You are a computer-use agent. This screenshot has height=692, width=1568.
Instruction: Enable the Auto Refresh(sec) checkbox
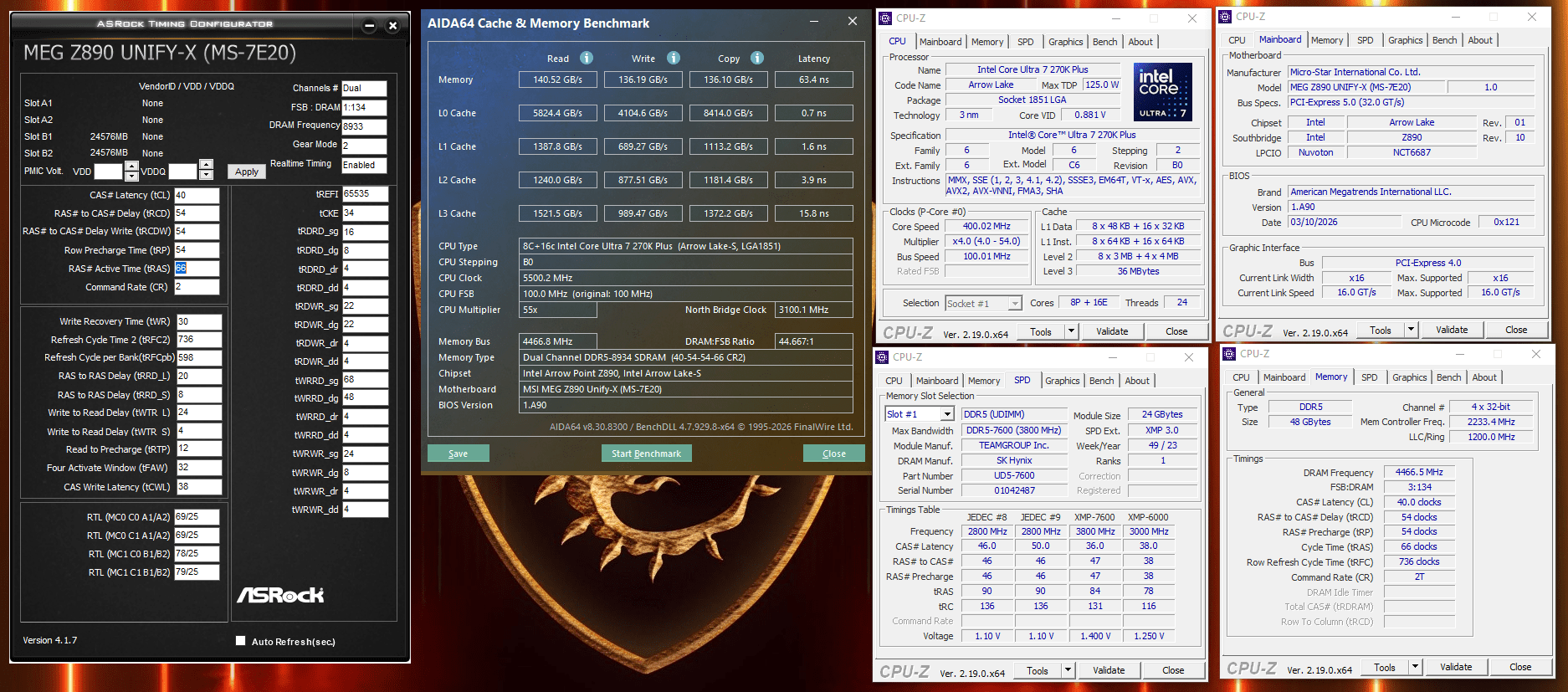coord(241,641)
